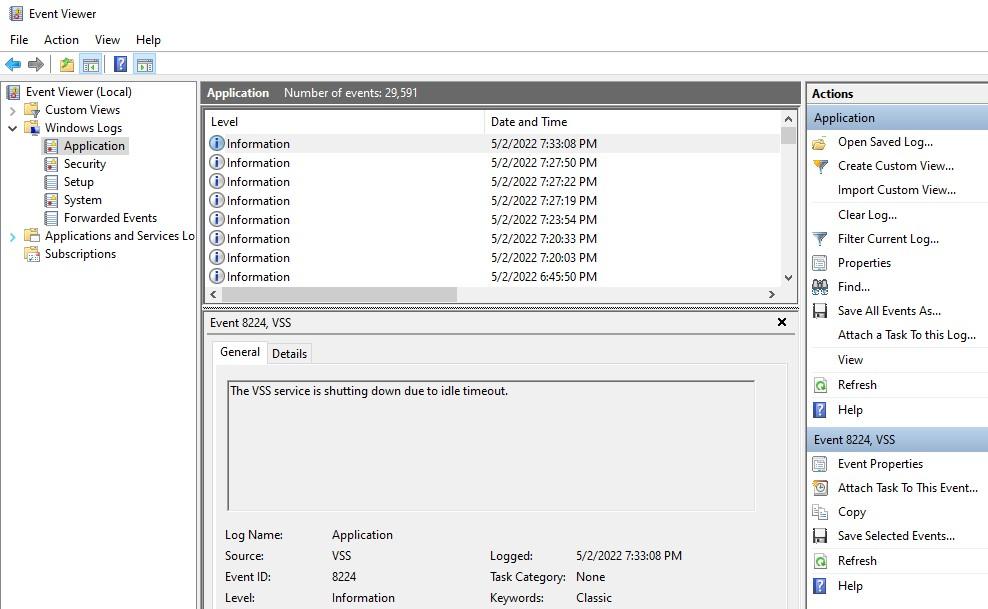Click Attach a Task To this Log
This screenshot has width=988, height=609.
(x=906, y=335)
